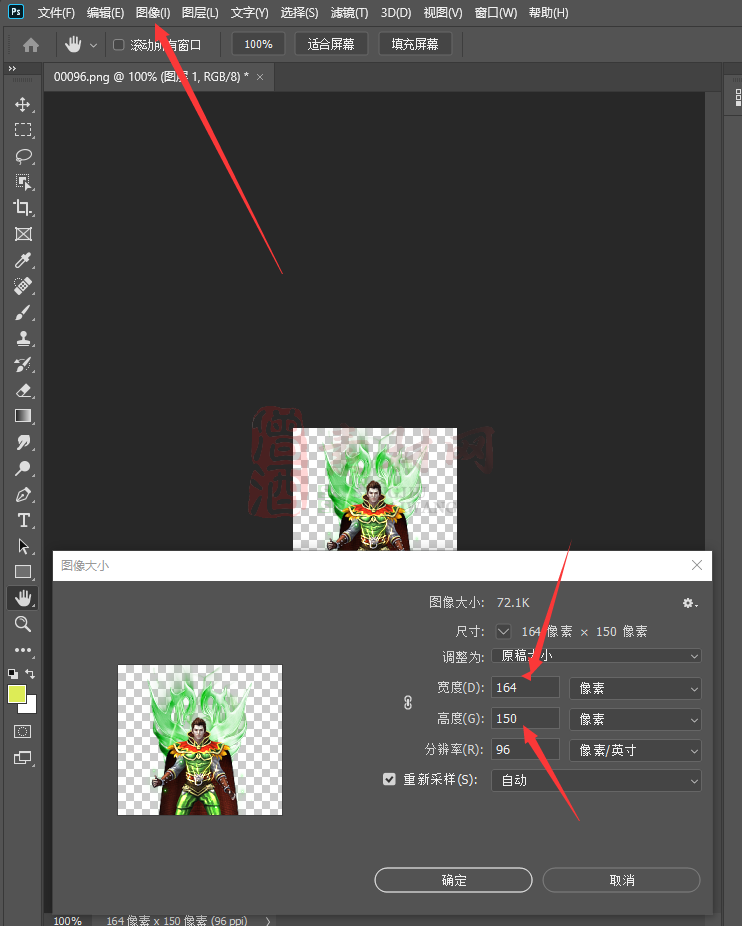The height and width of the screenshot is (926, 742).
Task: Click the yellow-green foreground color swatch
Action: click(17, 694)
